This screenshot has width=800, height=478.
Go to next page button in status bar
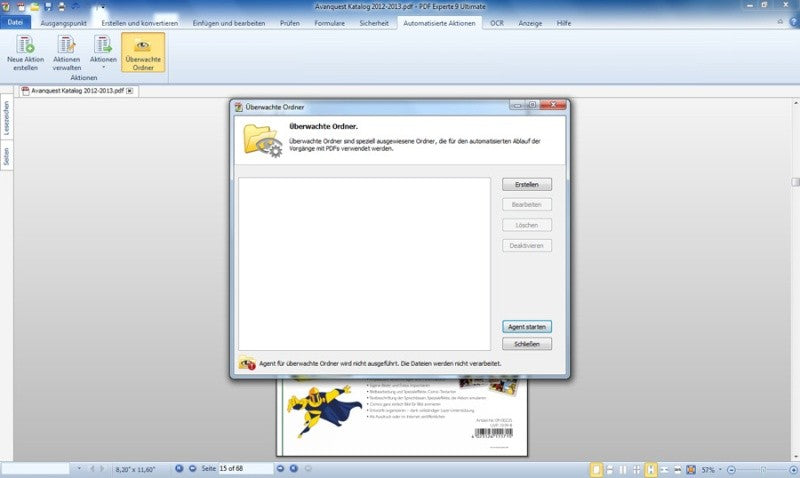point(280,468)
